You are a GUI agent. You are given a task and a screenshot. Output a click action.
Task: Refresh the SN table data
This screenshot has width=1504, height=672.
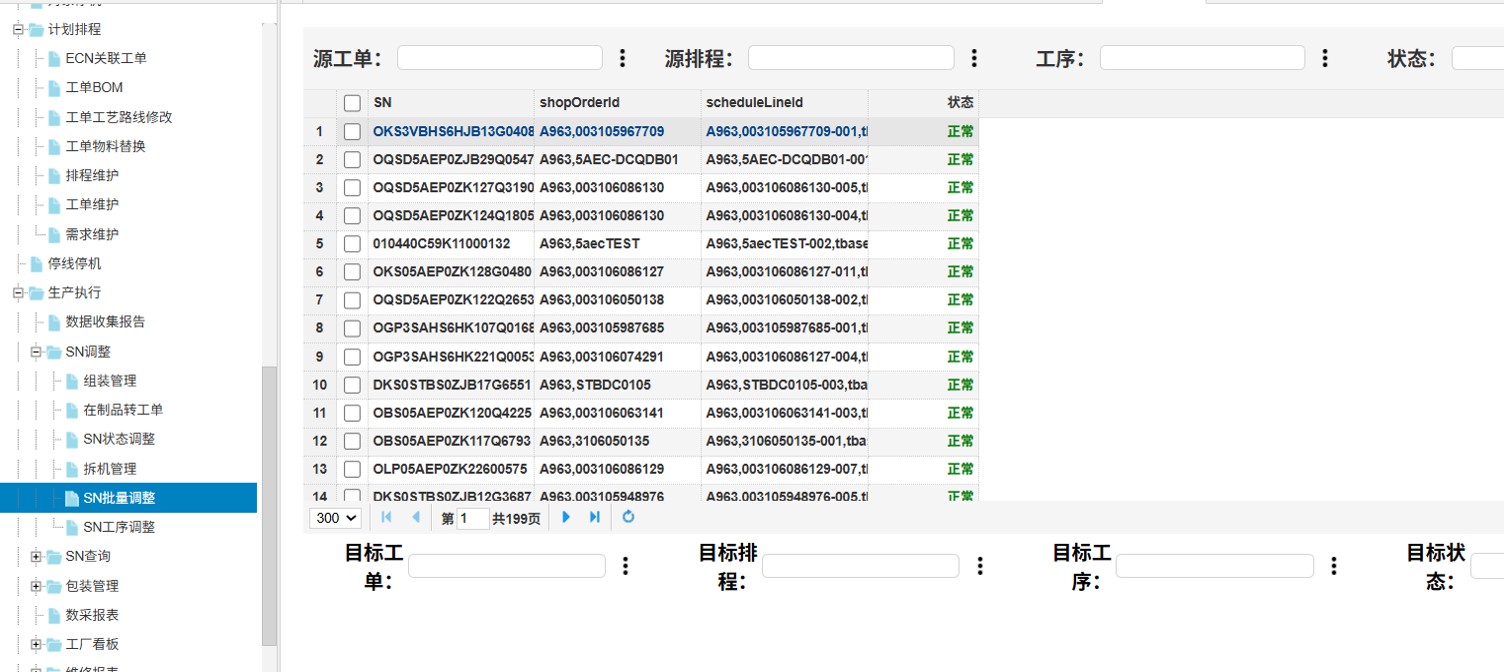point(628,517)
